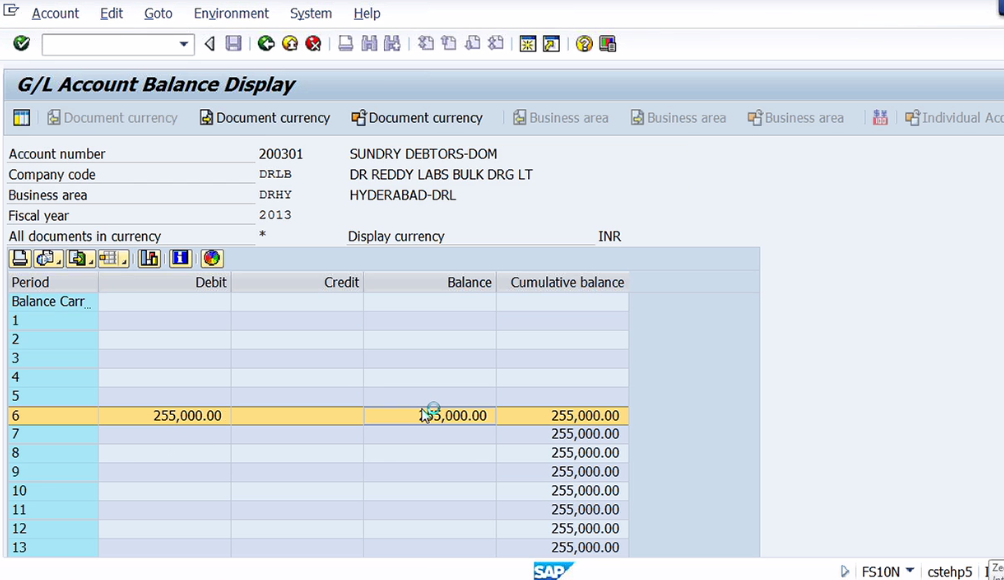Click the red Cancel icon

pyautogui.click(x=313, y=44)
